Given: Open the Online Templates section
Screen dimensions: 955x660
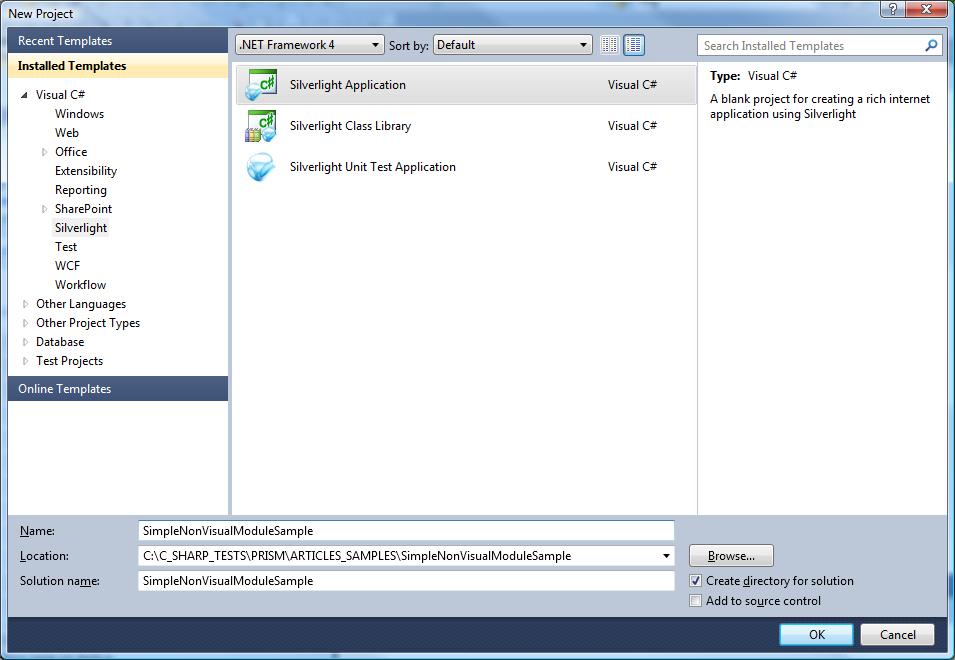Looking at the screenshot, I should tap(118, 388).
